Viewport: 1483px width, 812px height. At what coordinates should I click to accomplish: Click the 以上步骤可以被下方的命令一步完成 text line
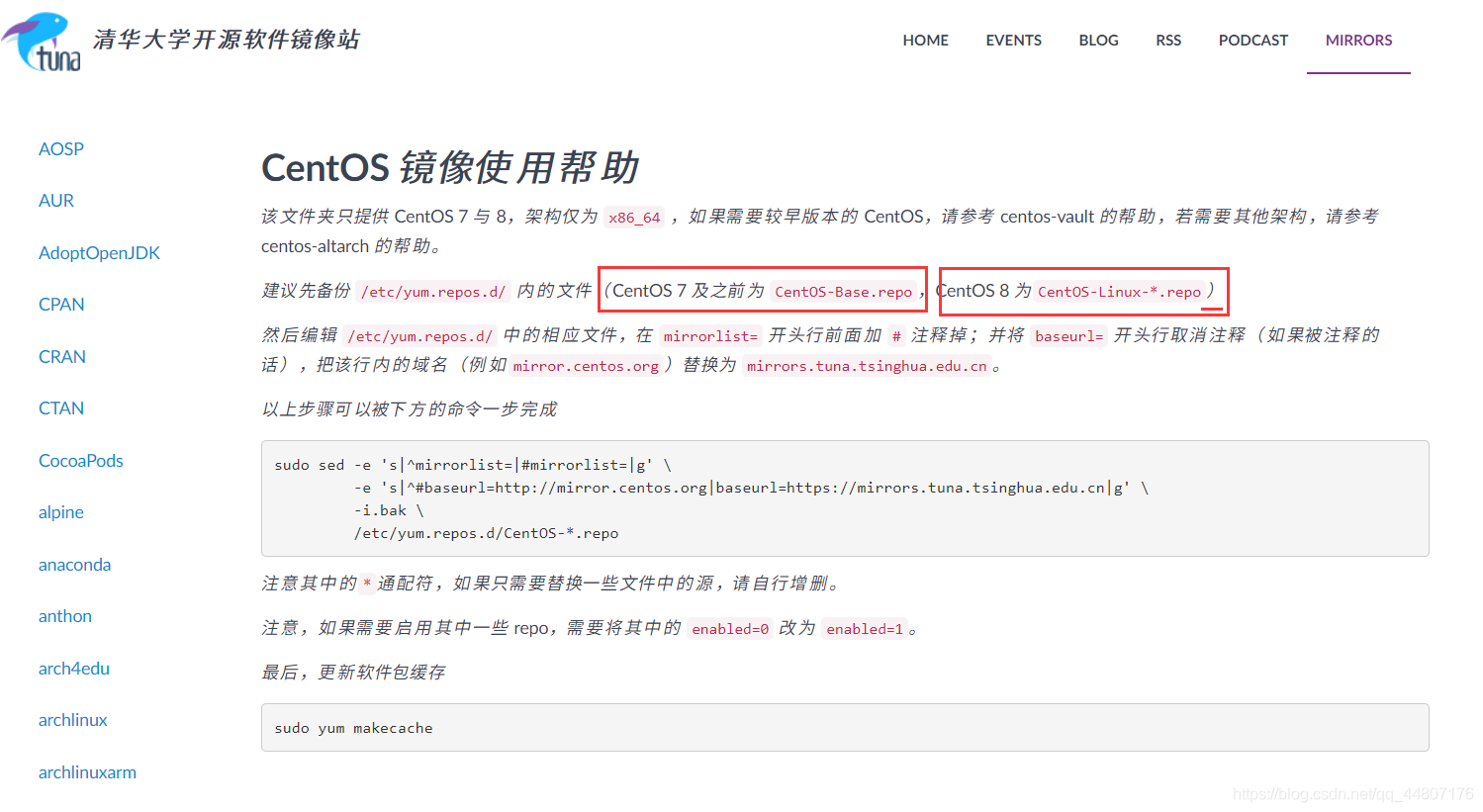[x=409, y=409]
